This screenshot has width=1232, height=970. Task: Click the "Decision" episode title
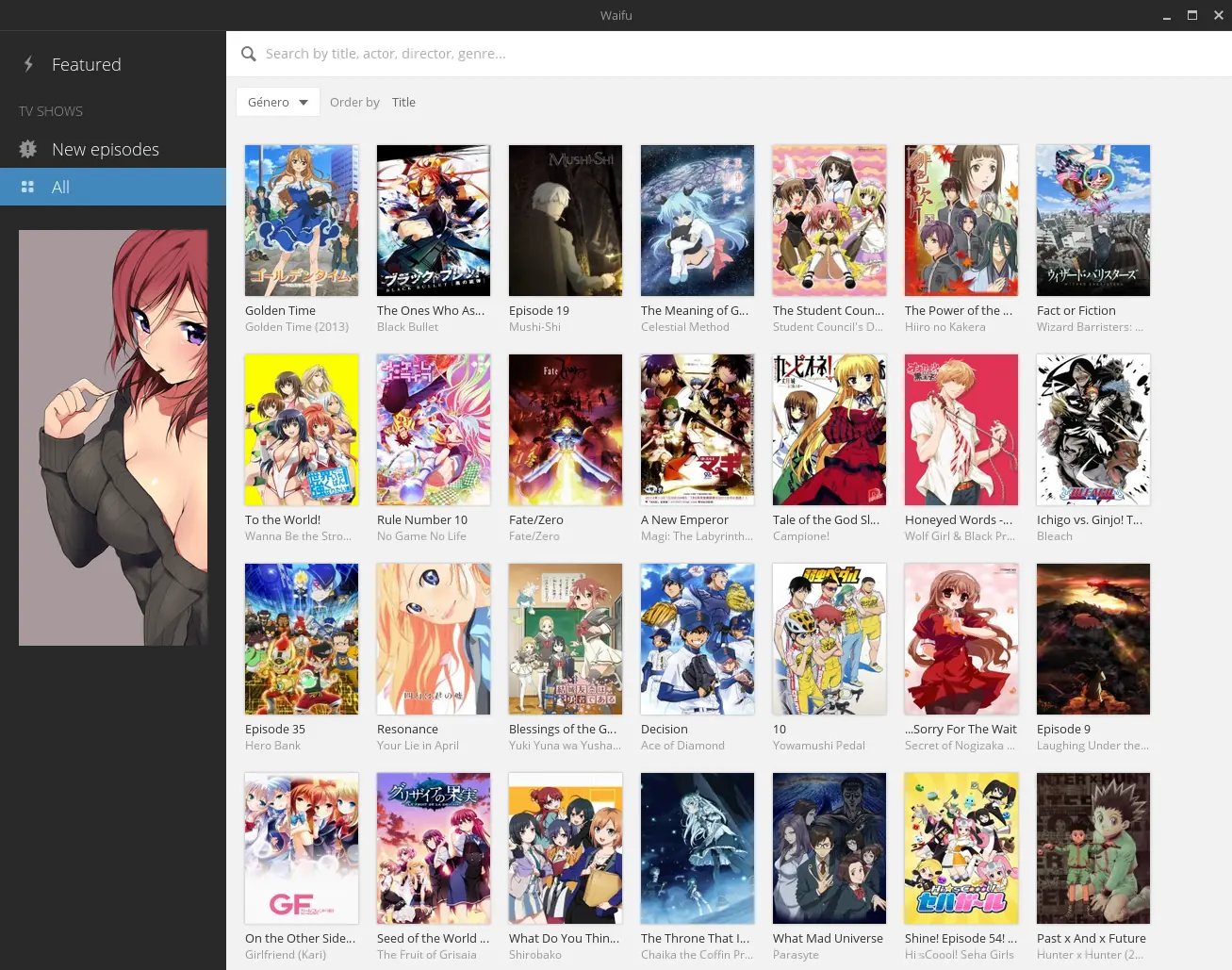[665, 729]
